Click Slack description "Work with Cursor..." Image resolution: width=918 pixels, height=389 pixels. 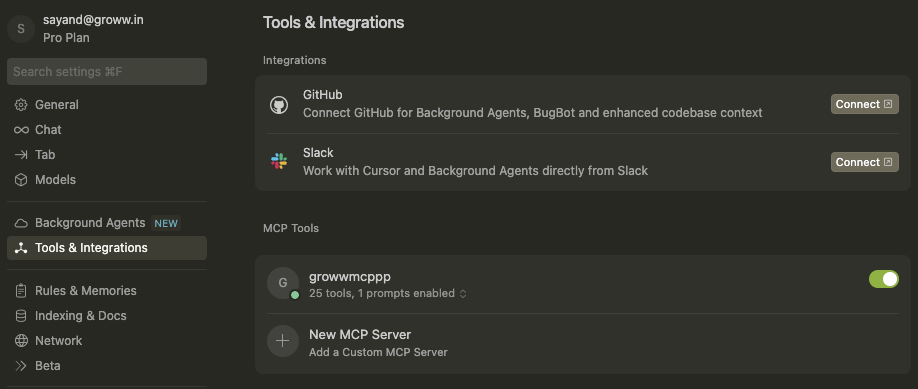point(475,171)
